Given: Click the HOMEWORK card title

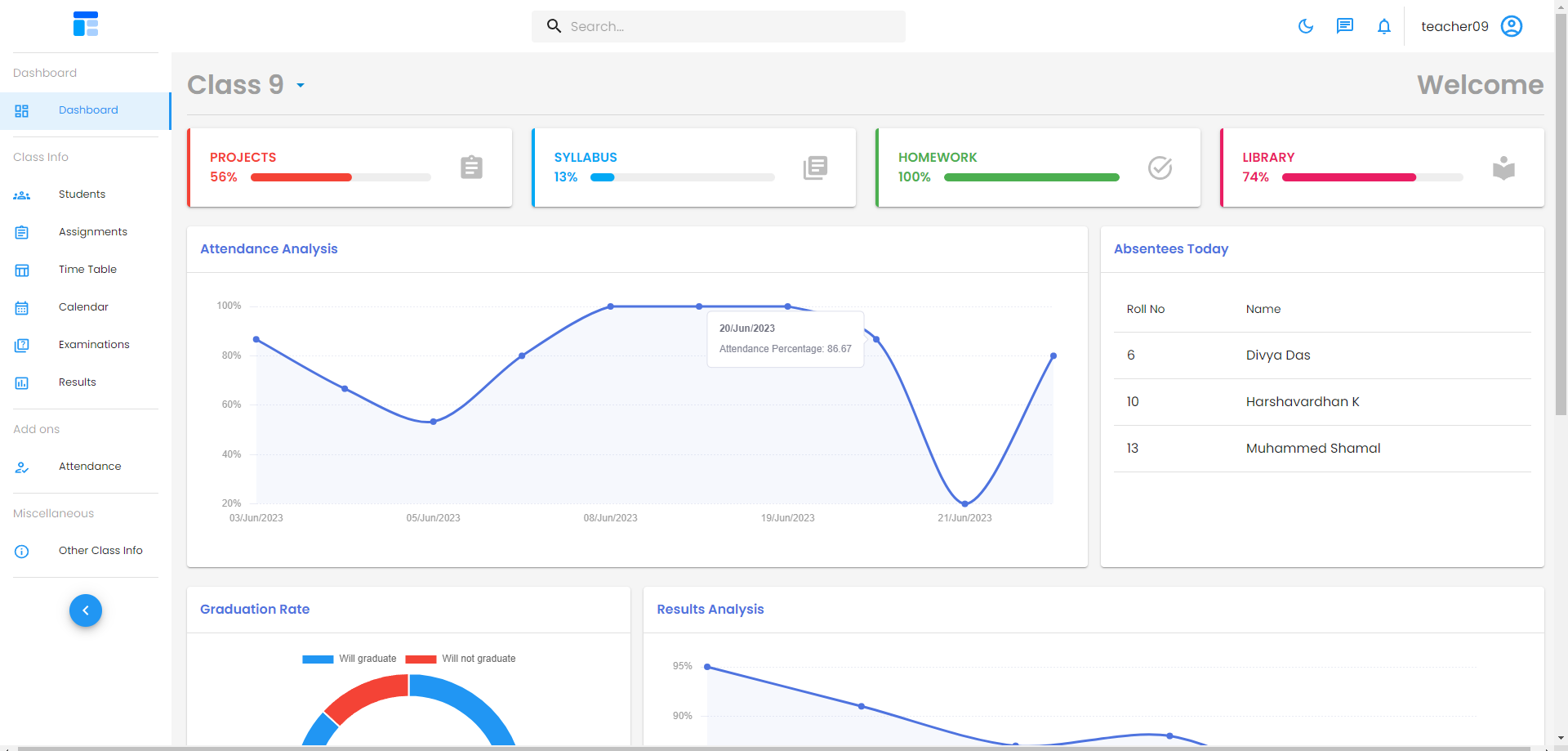Looking at the screenshot, I should [938, 158].
